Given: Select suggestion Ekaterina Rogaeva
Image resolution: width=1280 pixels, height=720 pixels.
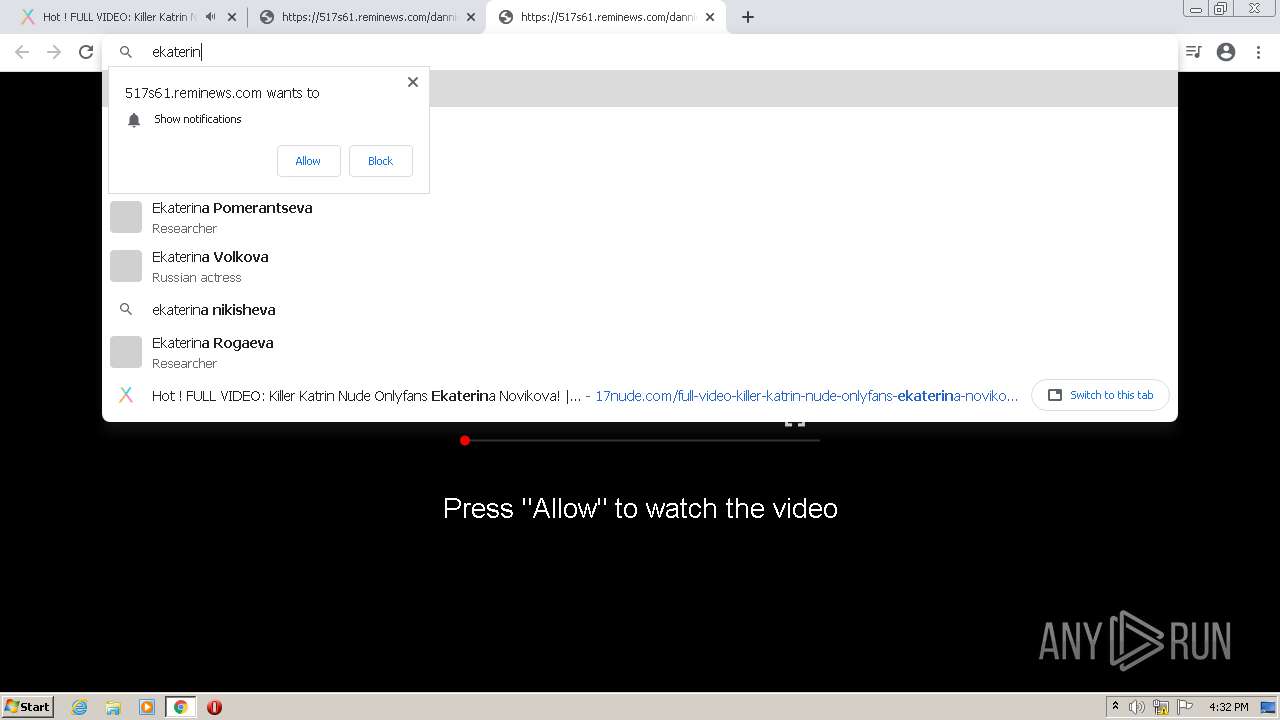Looking at the screenshot, I should [x=640, y=352].
